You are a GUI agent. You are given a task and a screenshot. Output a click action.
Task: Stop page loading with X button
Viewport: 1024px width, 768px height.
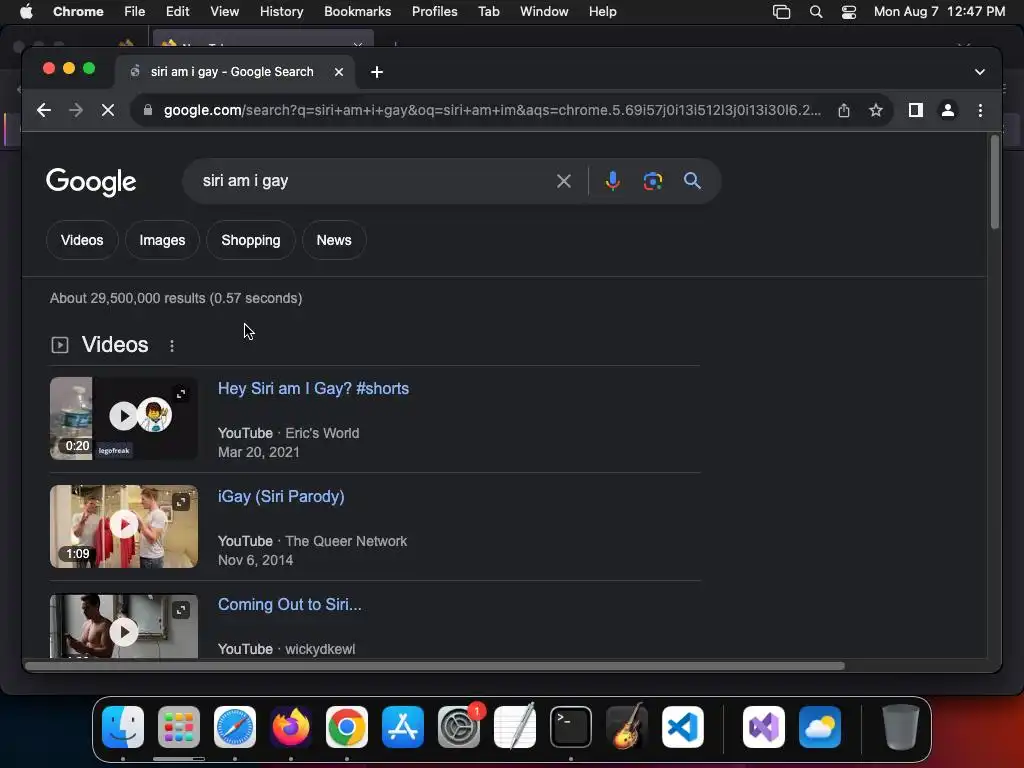[x=108, y=110]
